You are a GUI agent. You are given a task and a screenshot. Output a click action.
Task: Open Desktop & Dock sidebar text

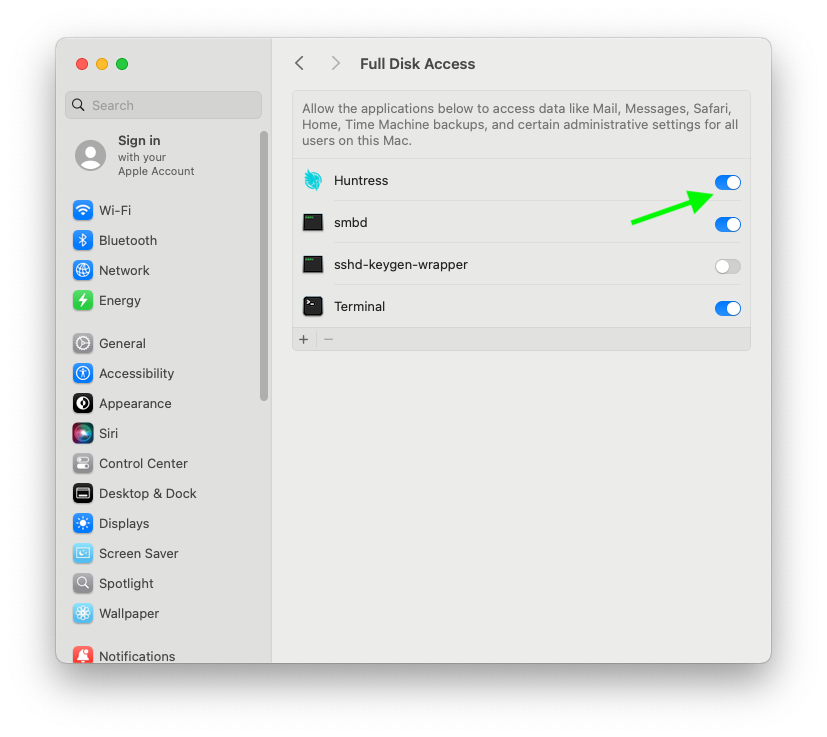point(148,494)
